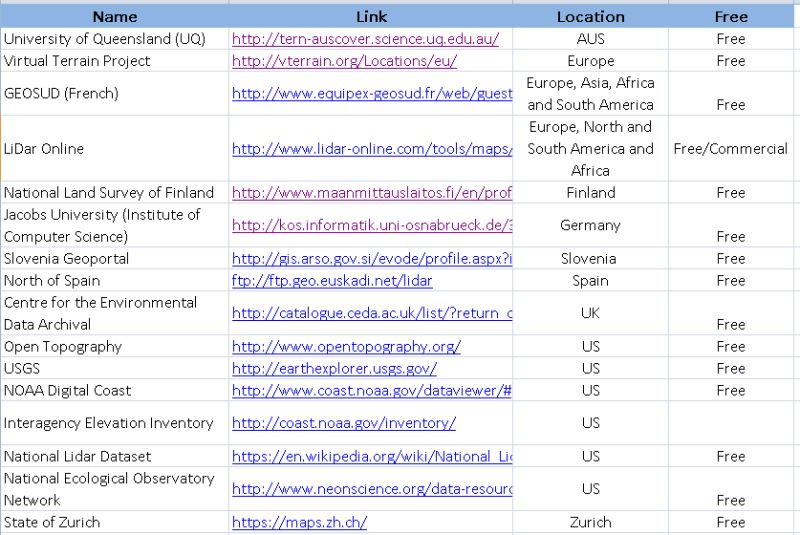Open the opentopography.org link
This screenshot has width=800, height=535.
(346, 346)
